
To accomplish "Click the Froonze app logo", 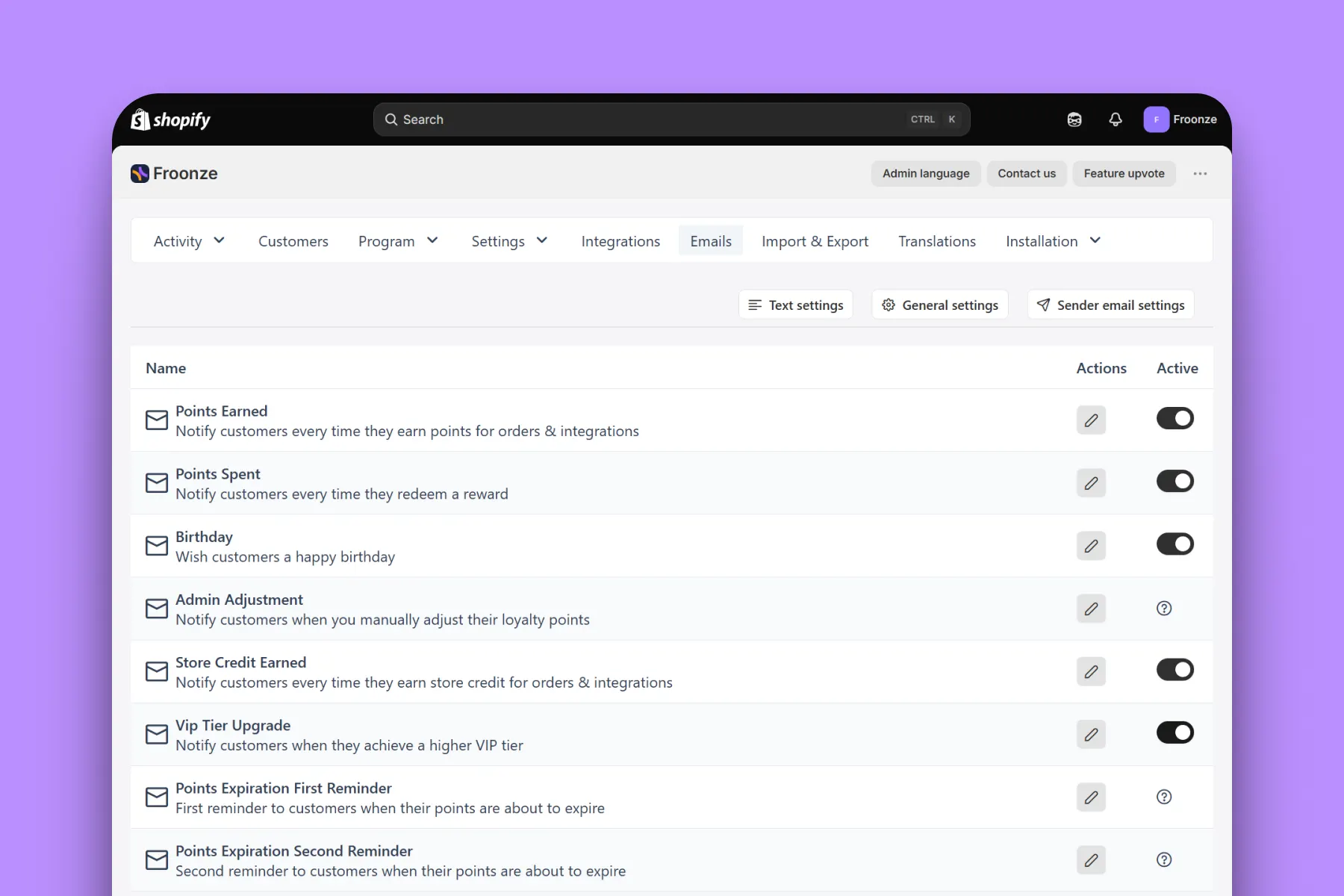I will tap(140, 173).
